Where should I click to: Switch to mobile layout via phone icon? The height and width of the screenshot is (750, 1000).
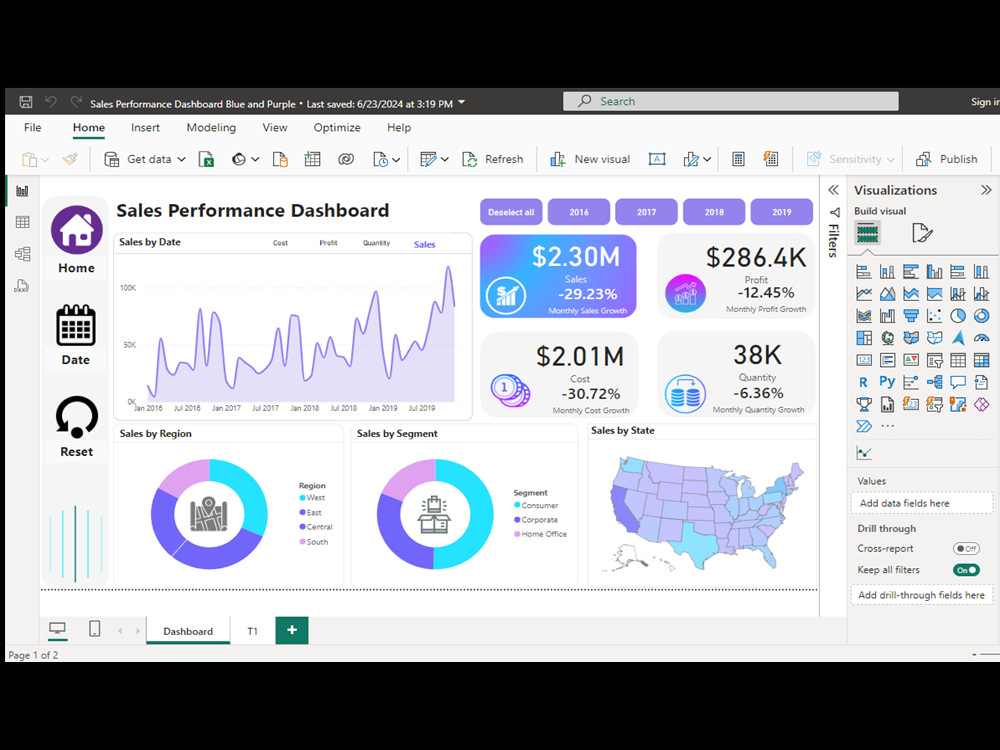[x=93, y=628]
